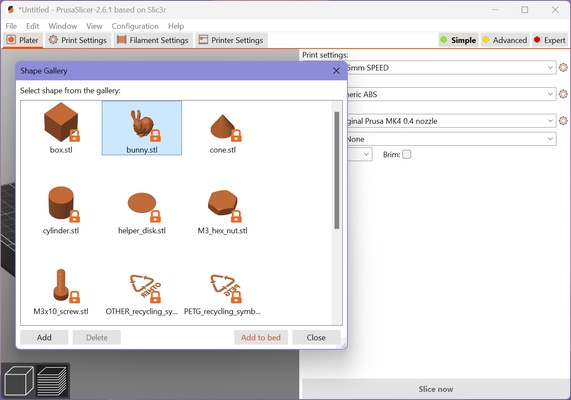Click the Delete button in Shape Gallery

tap(97, 337)
